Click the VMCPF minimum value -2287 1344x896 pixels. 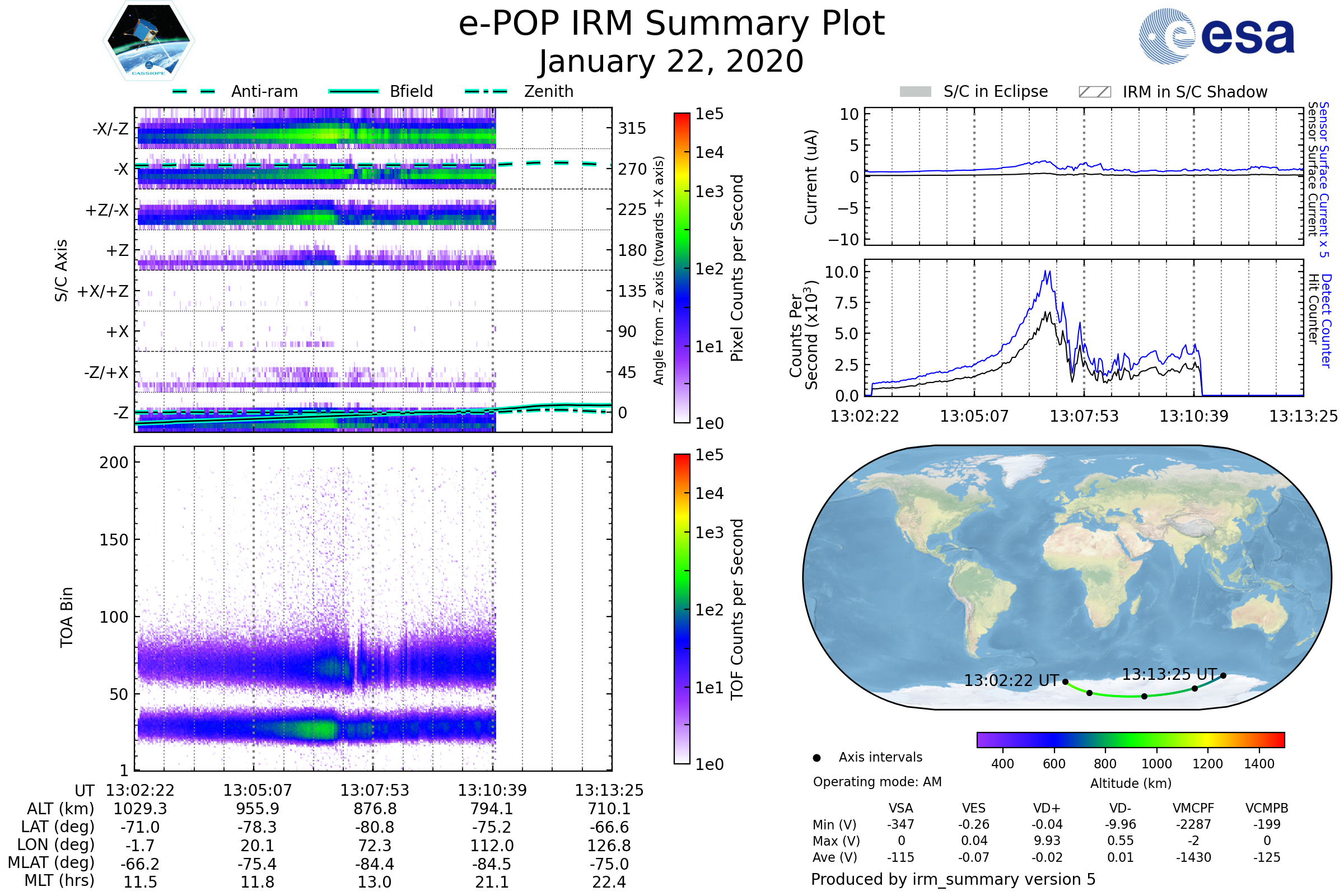coord(1193,824)
